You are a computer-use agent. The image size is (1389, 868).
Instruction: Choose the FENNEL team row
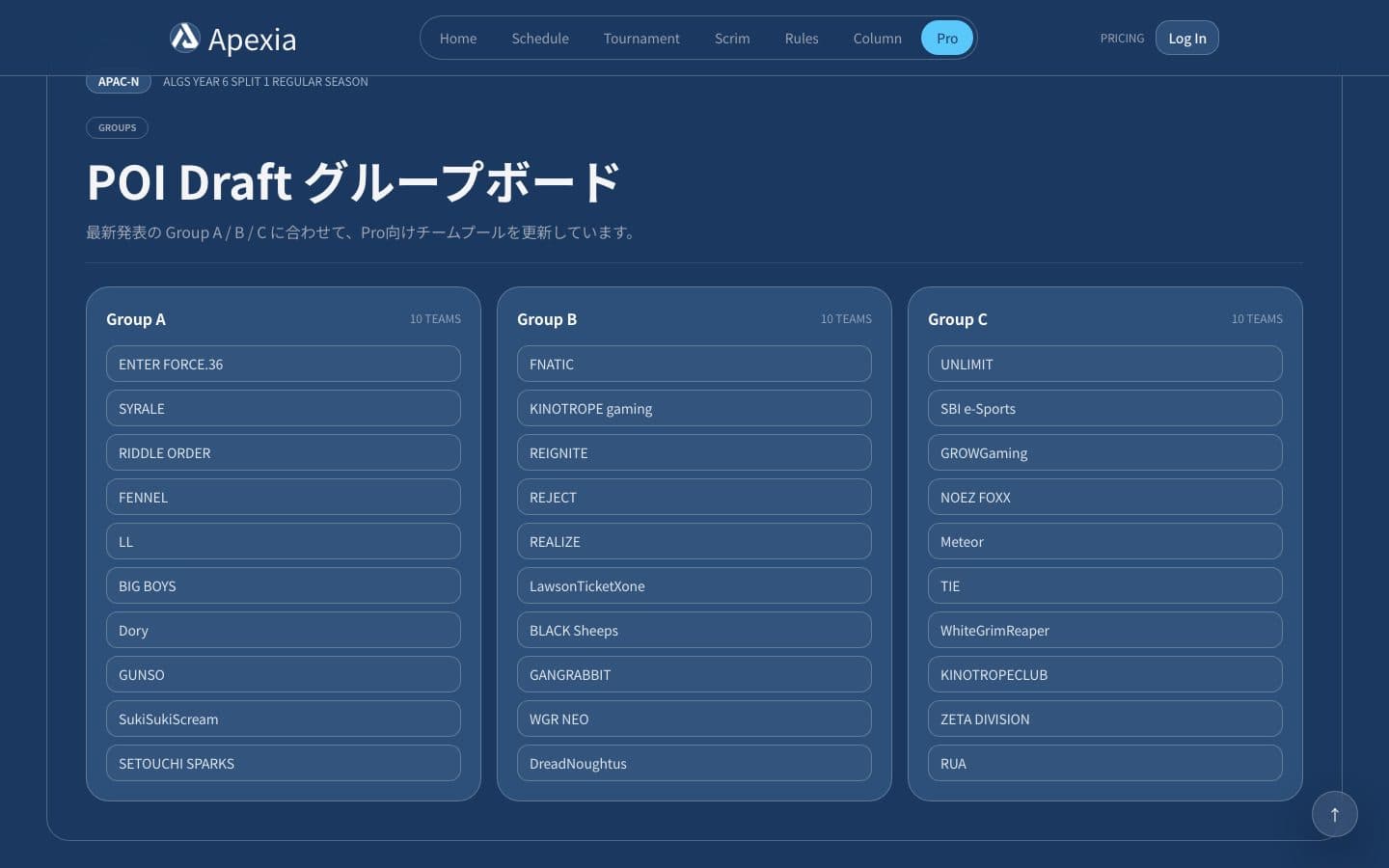pyautogui.click(x=284, y=497)
